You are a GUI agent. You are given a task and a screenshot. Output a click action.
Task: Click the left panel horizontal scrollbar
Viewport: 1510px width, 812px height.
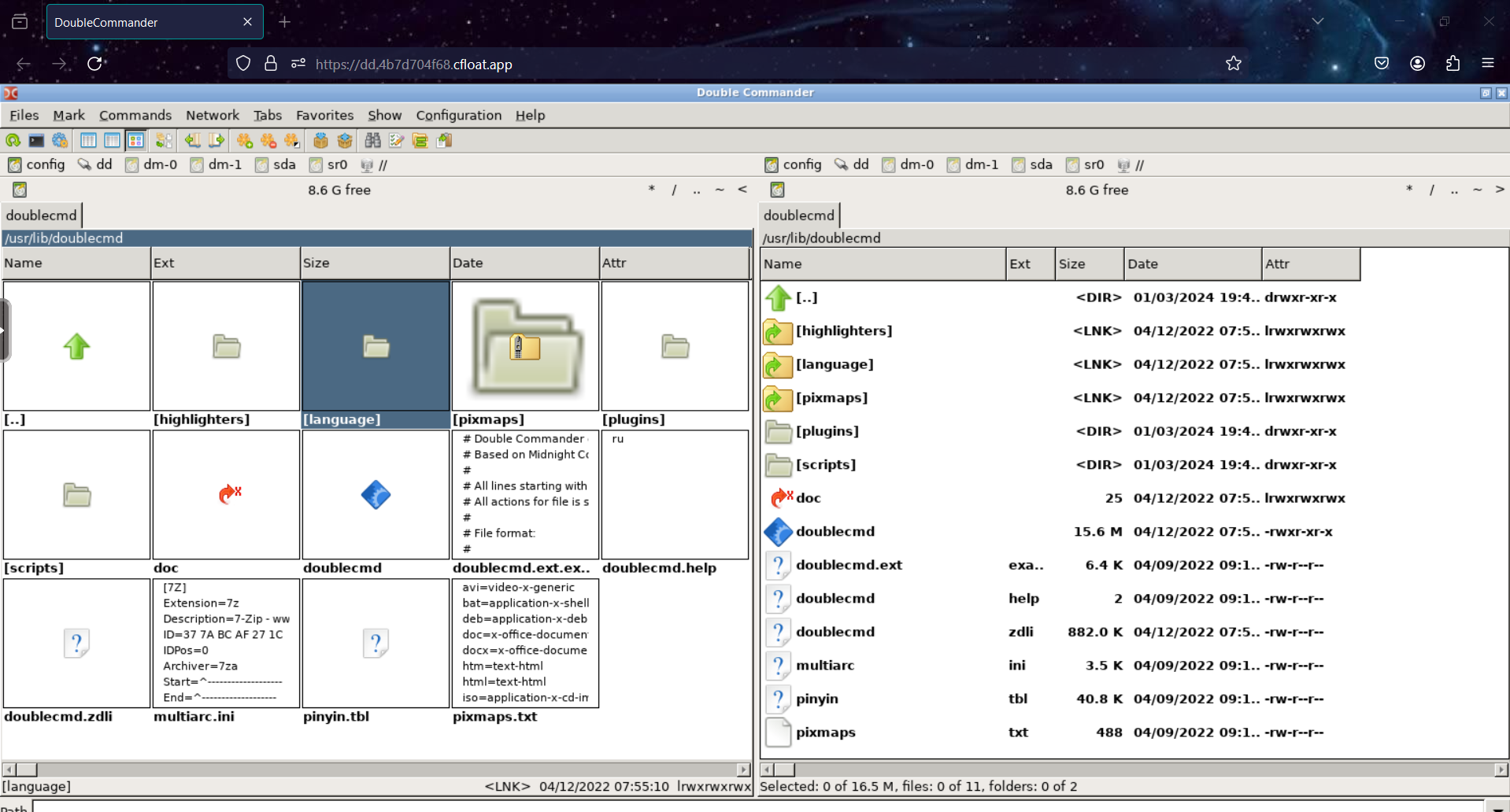(376, 770)
